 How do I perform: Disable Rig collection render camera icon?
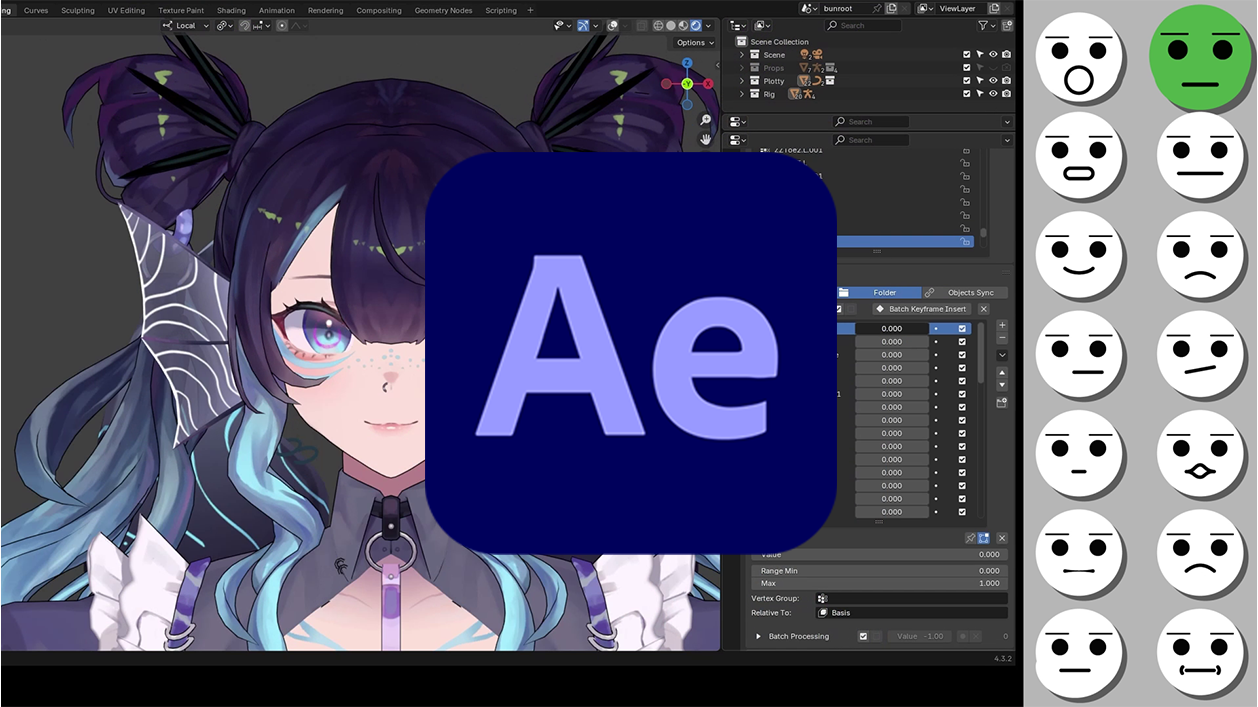click(1006, 94)
